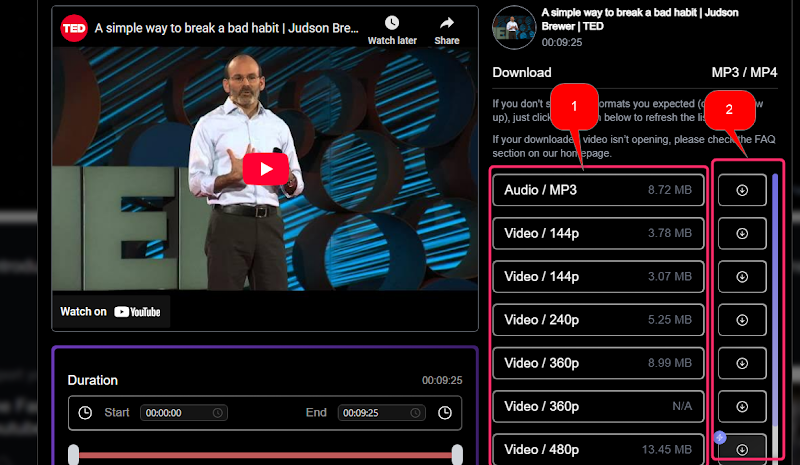Screen dimensions: 800x465
Task: Play the embedded TED video
Action: (x=265, y=169)
